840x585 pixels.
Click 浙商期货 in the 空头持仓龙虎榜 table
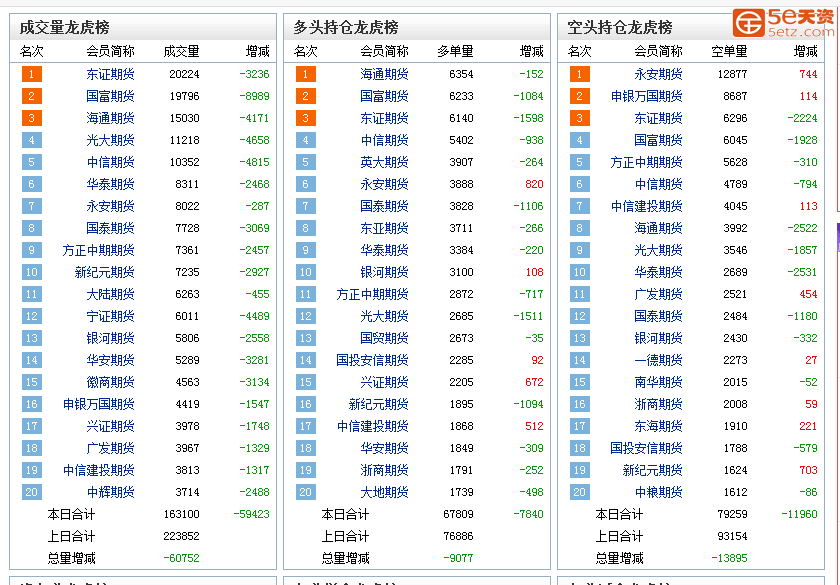658,404
